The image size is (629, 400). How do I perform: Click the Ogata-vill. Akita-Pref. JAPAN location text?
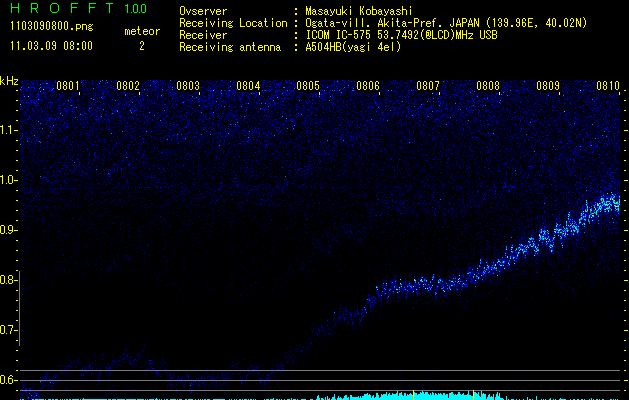(x=446, y=23)
